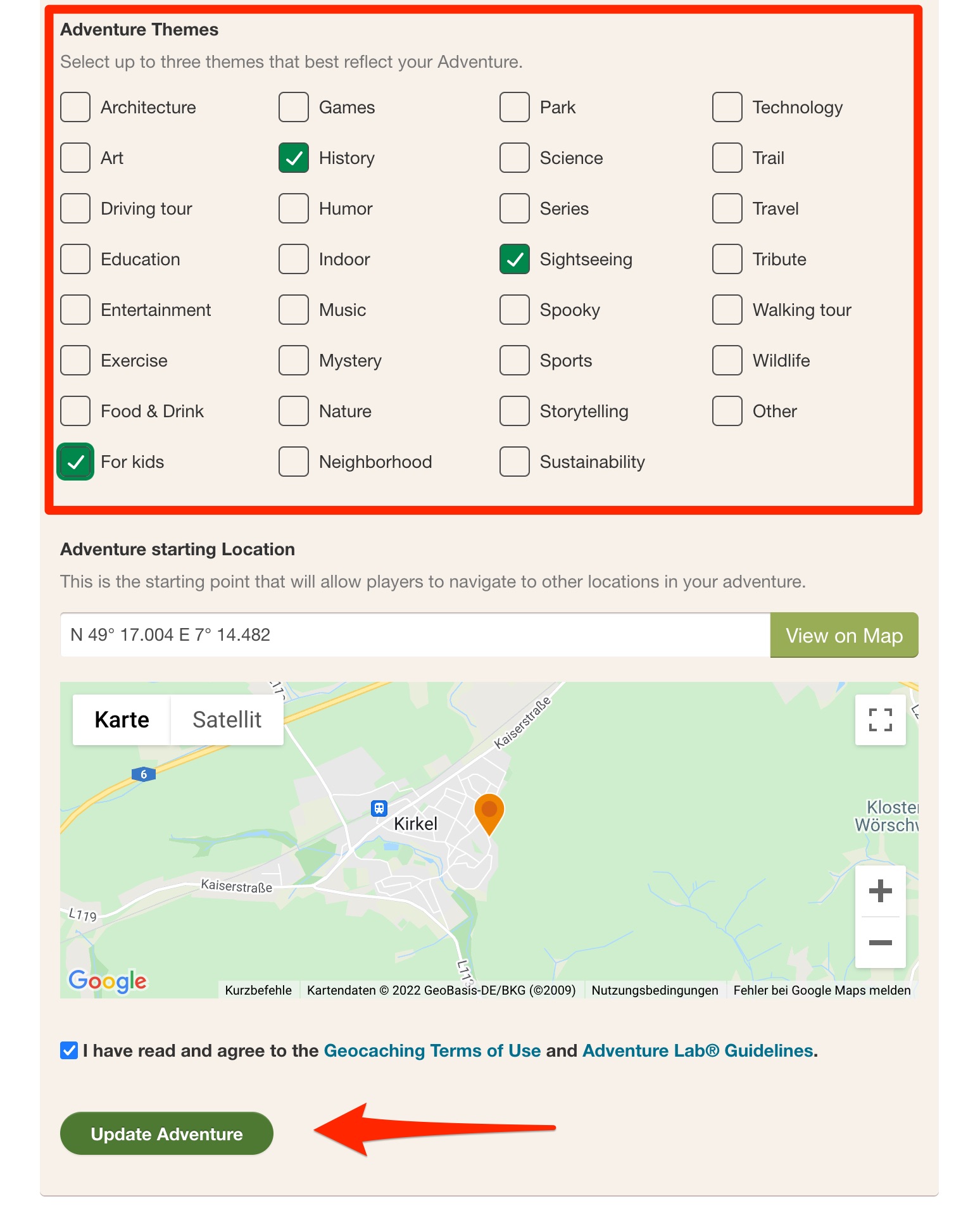Open fullscreen map view icon
Viewport: 980px width, 1208px height.
880,720
